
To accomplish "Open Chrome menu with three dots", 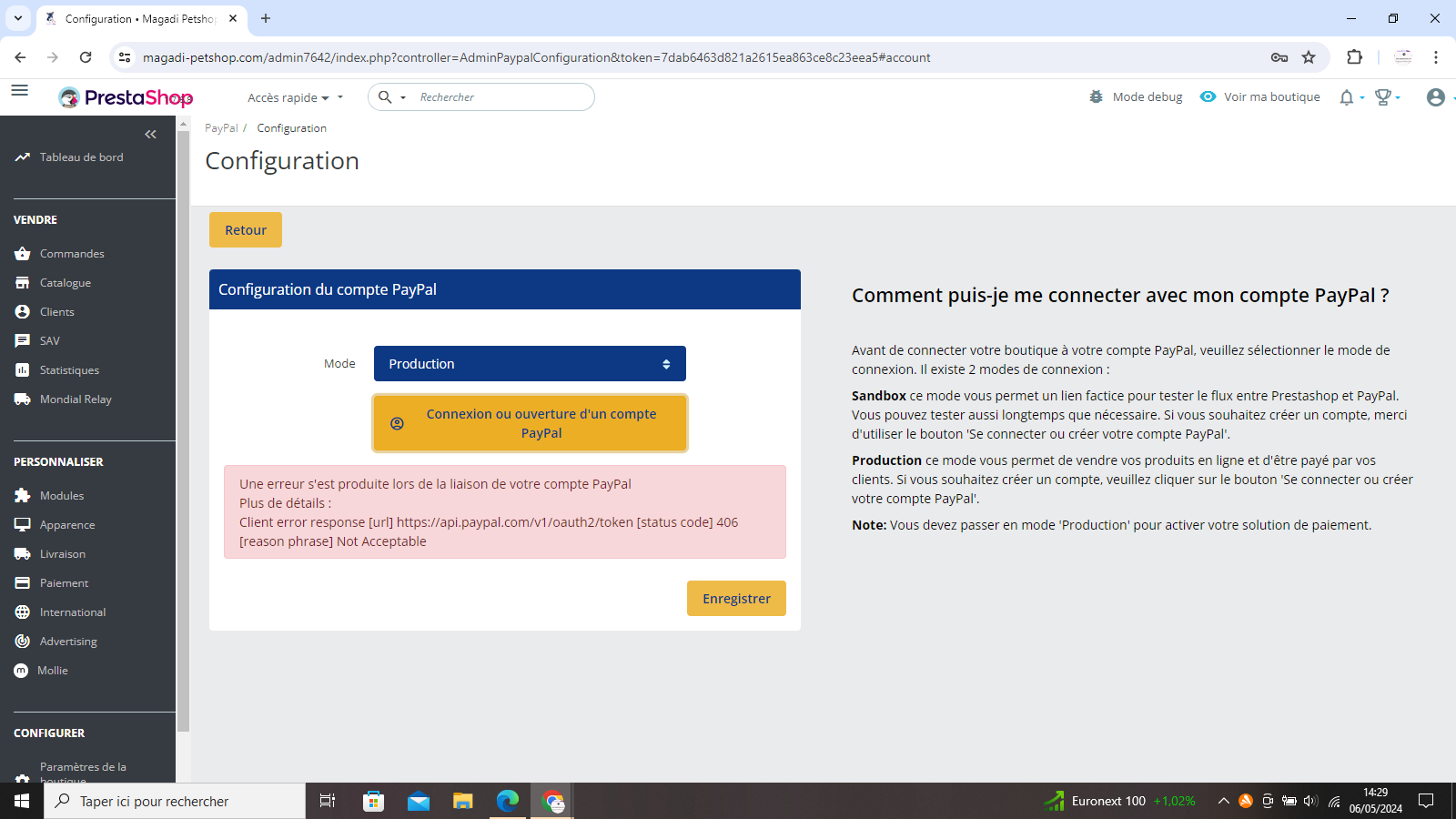I will click(1436, 57).
